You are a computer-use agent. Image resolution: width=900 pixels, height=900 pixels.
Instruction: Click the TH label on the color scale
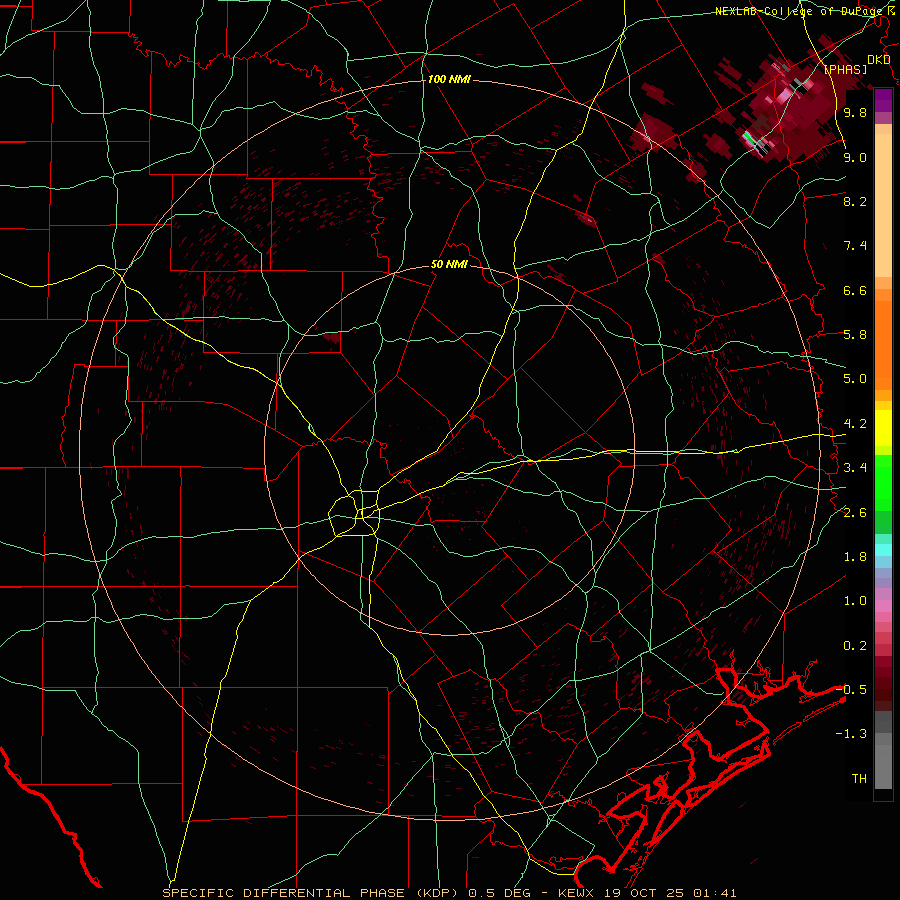pyautogui.click(x=859, y=779)
